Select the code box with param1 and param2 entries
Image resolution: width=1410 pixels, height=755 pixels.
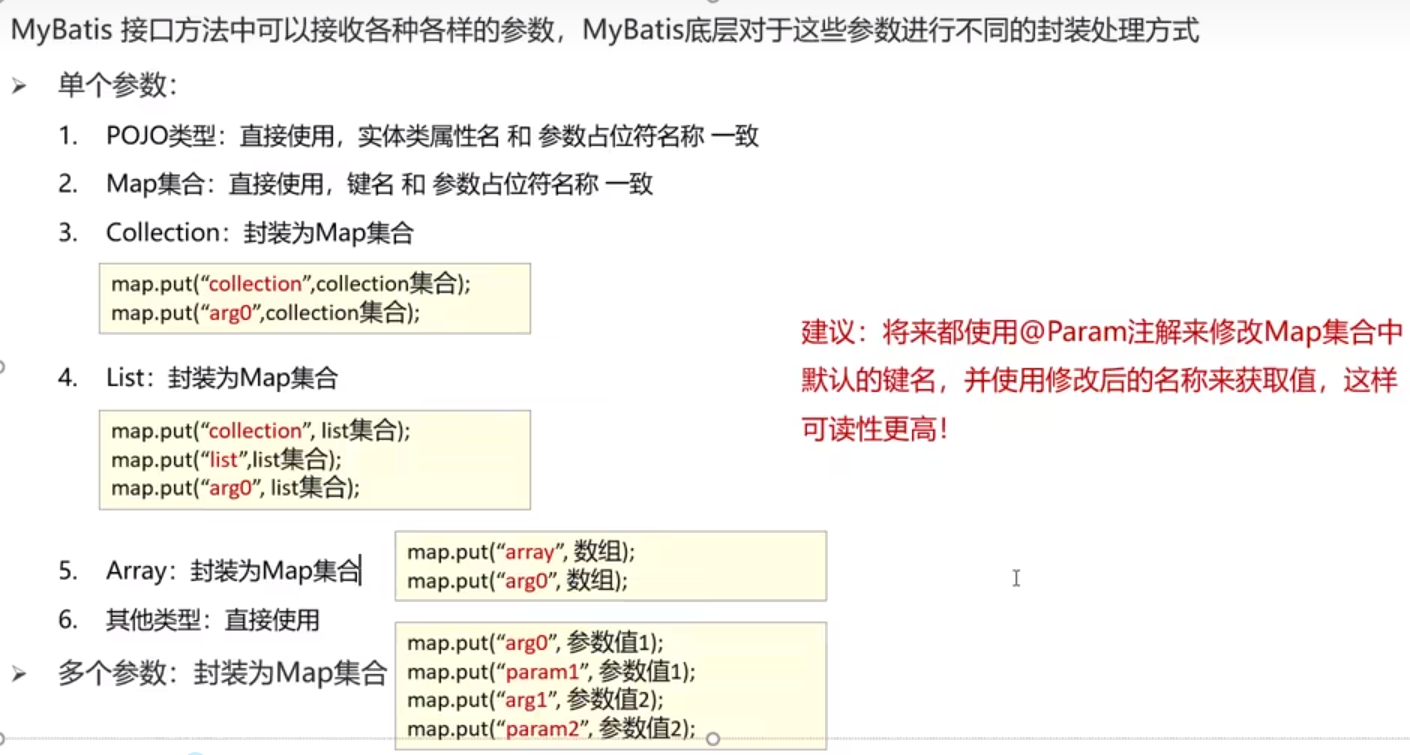click(x=611, y=685)
